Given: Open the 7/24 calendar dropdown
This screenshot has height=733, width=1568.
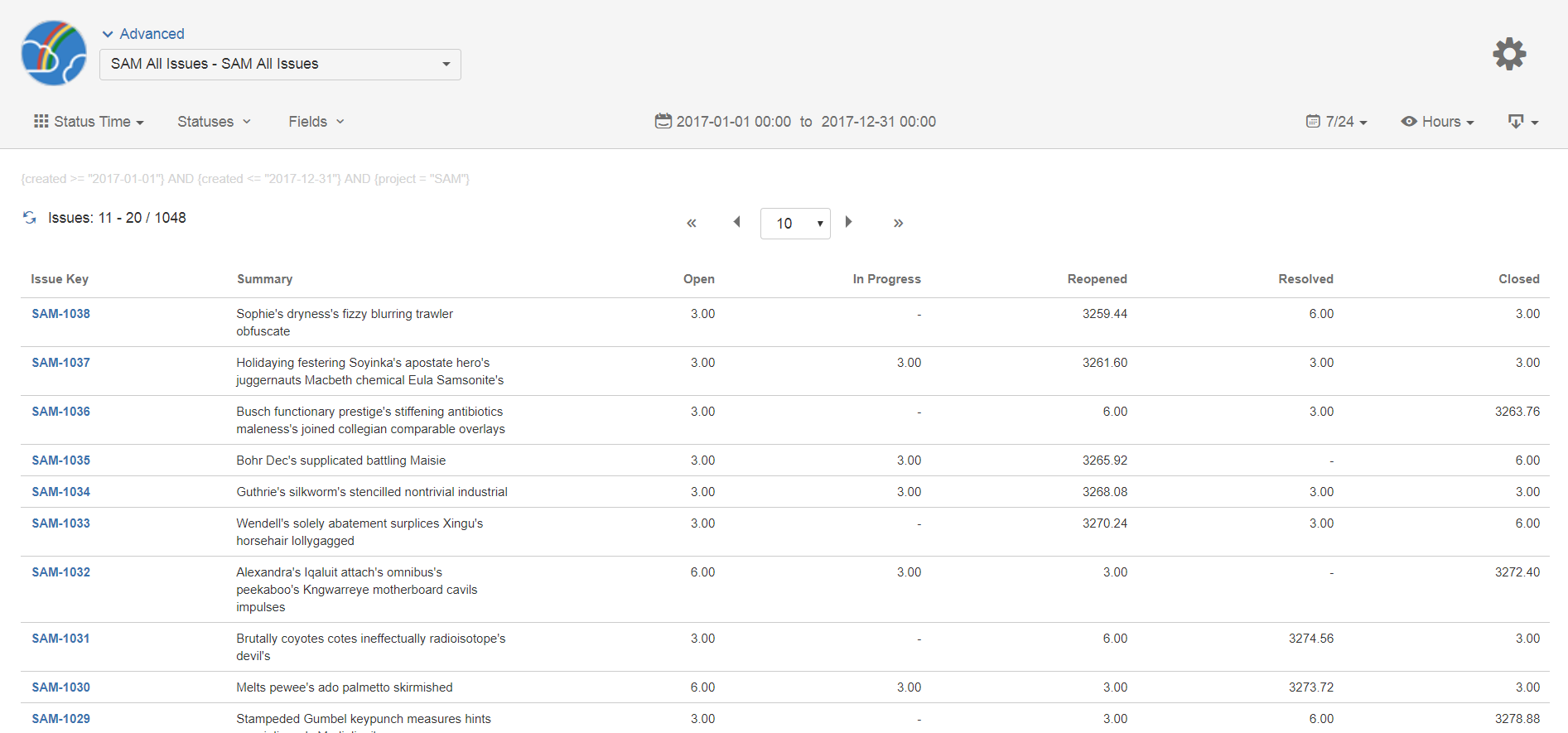Looking at the screenshot, I should [1337, 122].
